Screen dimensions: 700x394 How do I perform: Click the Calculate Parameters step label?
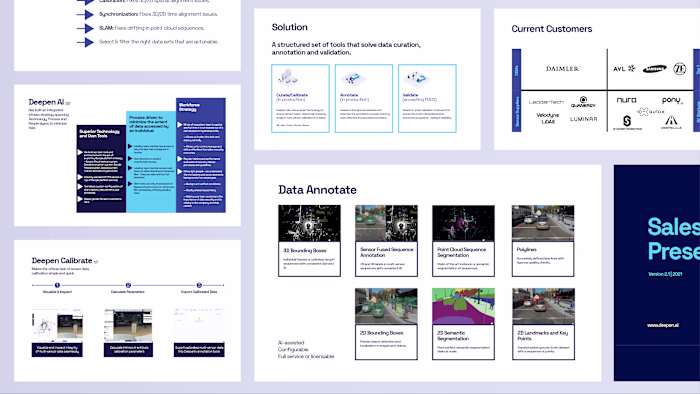(128, 292)
